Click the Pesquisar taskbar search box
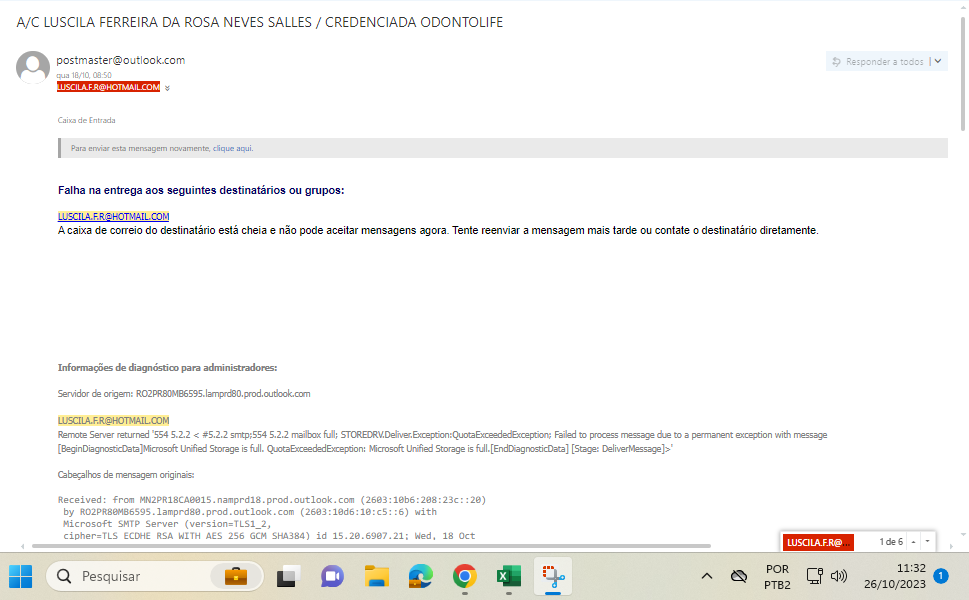Viewport: 969px width, 600px height. 154,577
